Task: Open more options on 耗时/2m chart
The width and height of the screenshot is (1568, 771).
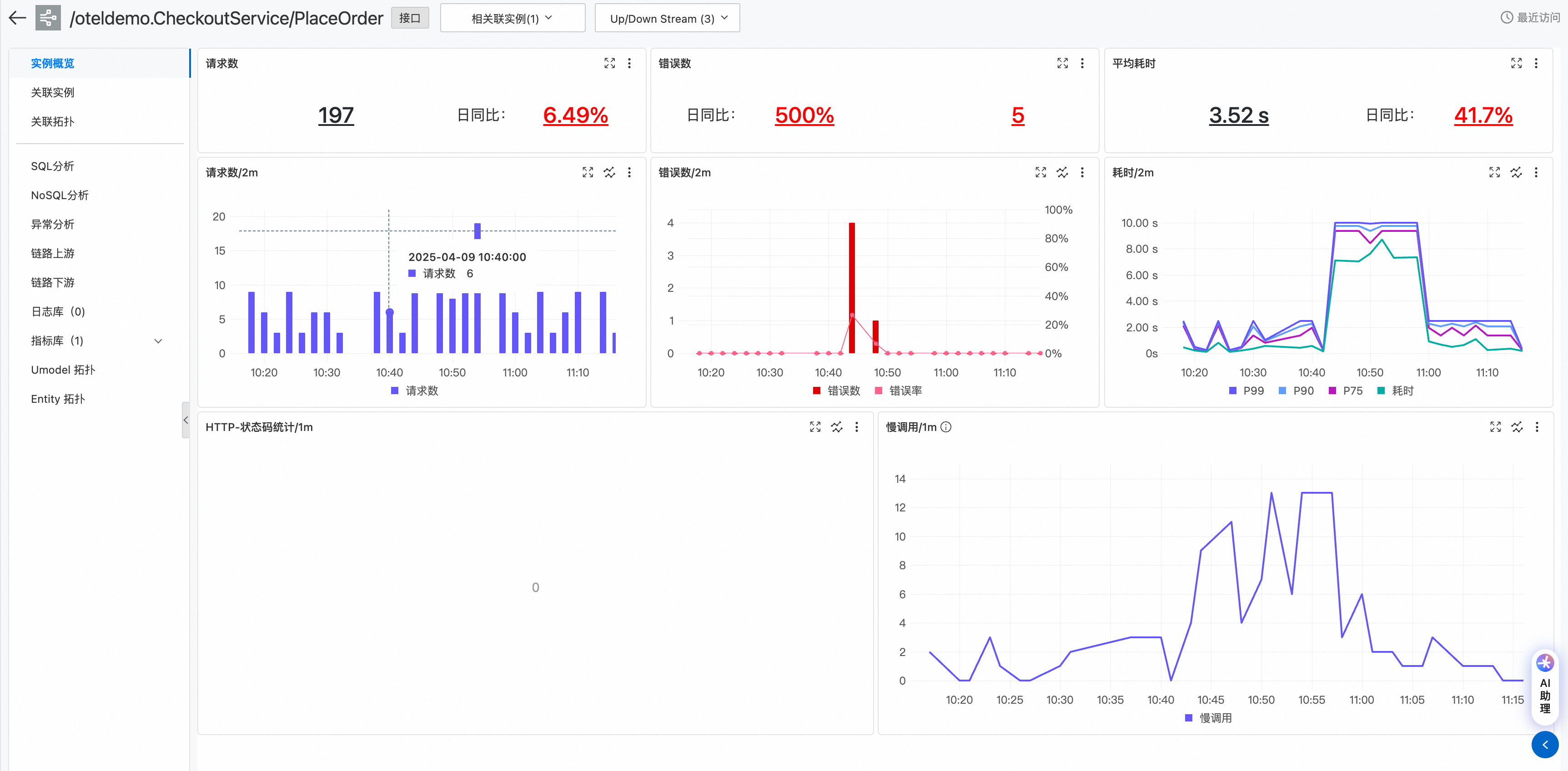Action: click(x=1536, y=173)
